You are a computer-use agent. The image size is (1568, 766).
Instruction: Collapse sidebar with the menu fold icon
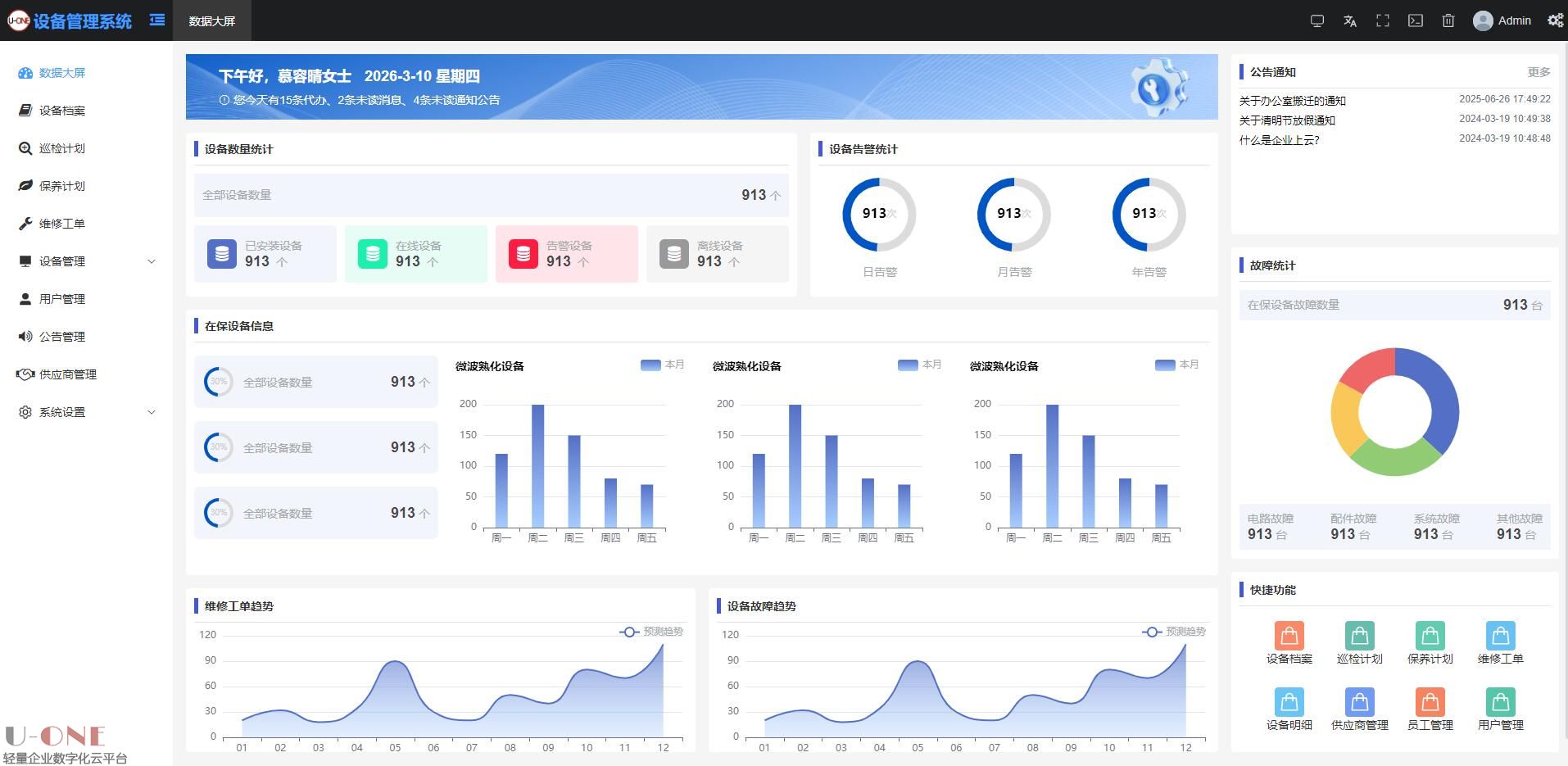(x=157, y=20)
